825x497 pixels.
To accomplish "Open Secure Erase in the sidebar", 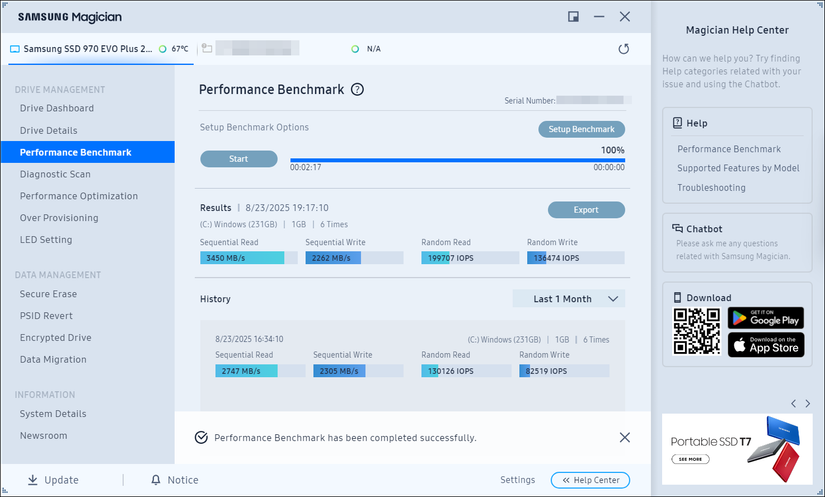I will pos(48,294).
